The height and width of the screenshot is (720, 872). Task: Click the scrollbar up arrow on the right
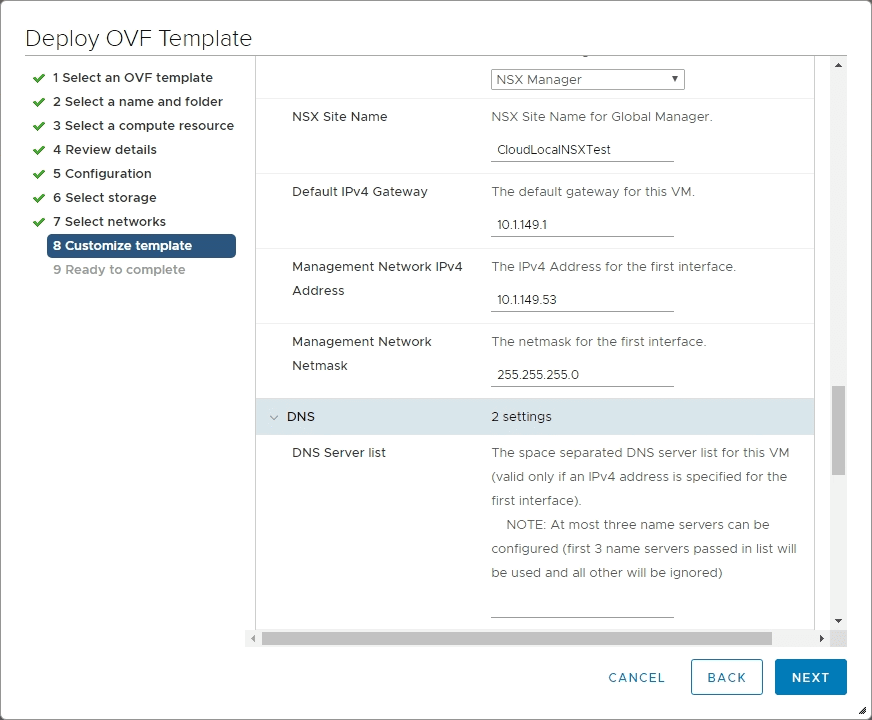pos(840,65)
